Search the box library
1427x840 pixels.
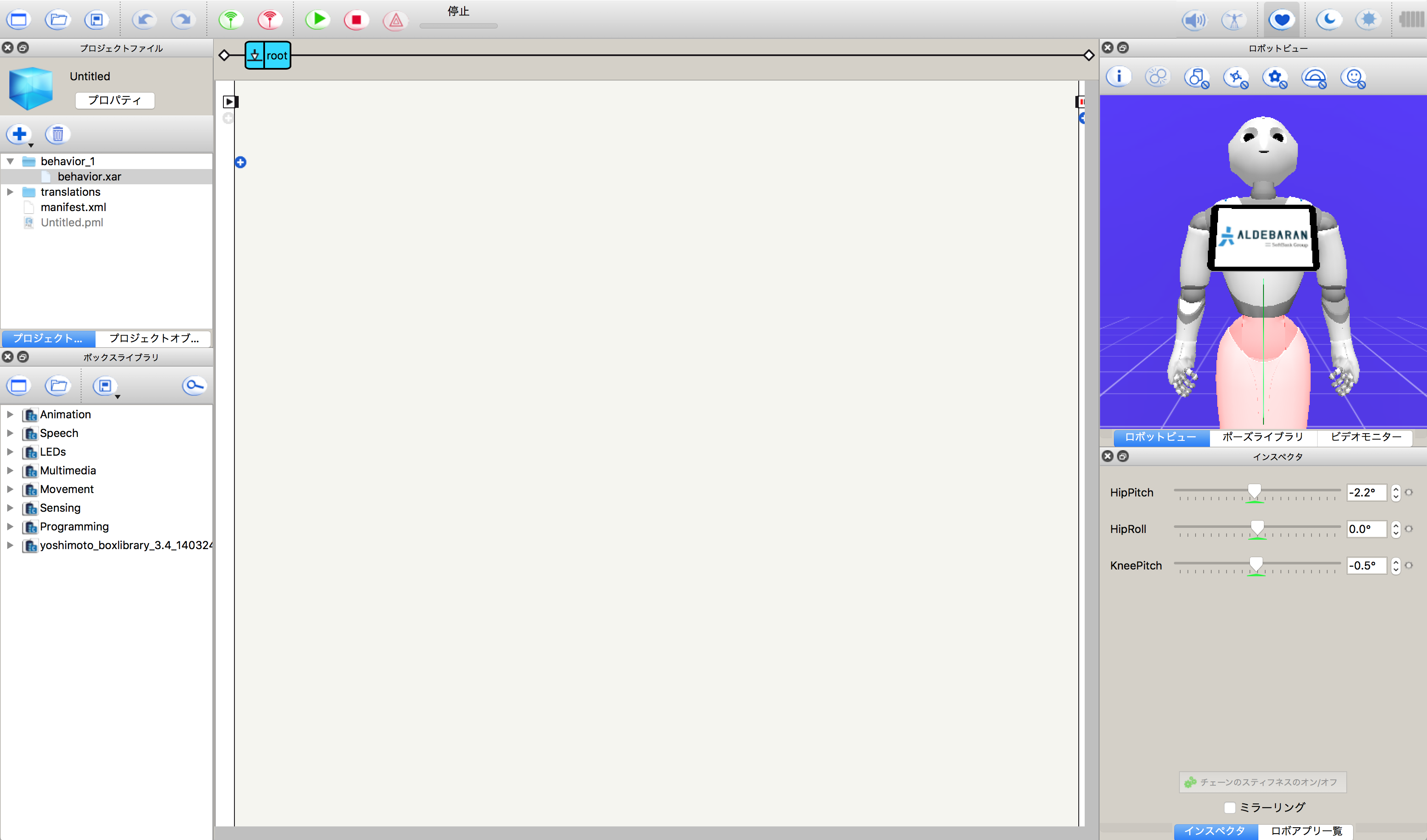[x=194, y=386]
